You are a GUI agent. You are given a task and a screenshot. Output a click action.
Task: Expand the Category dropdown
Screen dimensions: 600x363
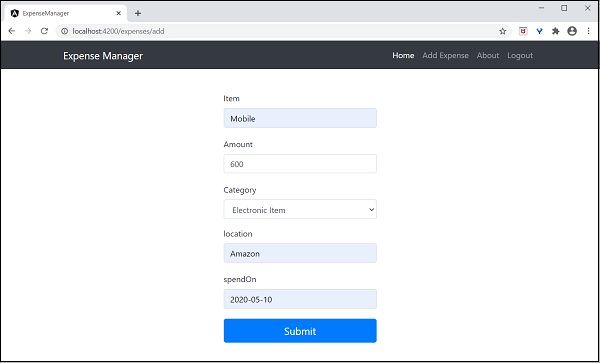300,209
